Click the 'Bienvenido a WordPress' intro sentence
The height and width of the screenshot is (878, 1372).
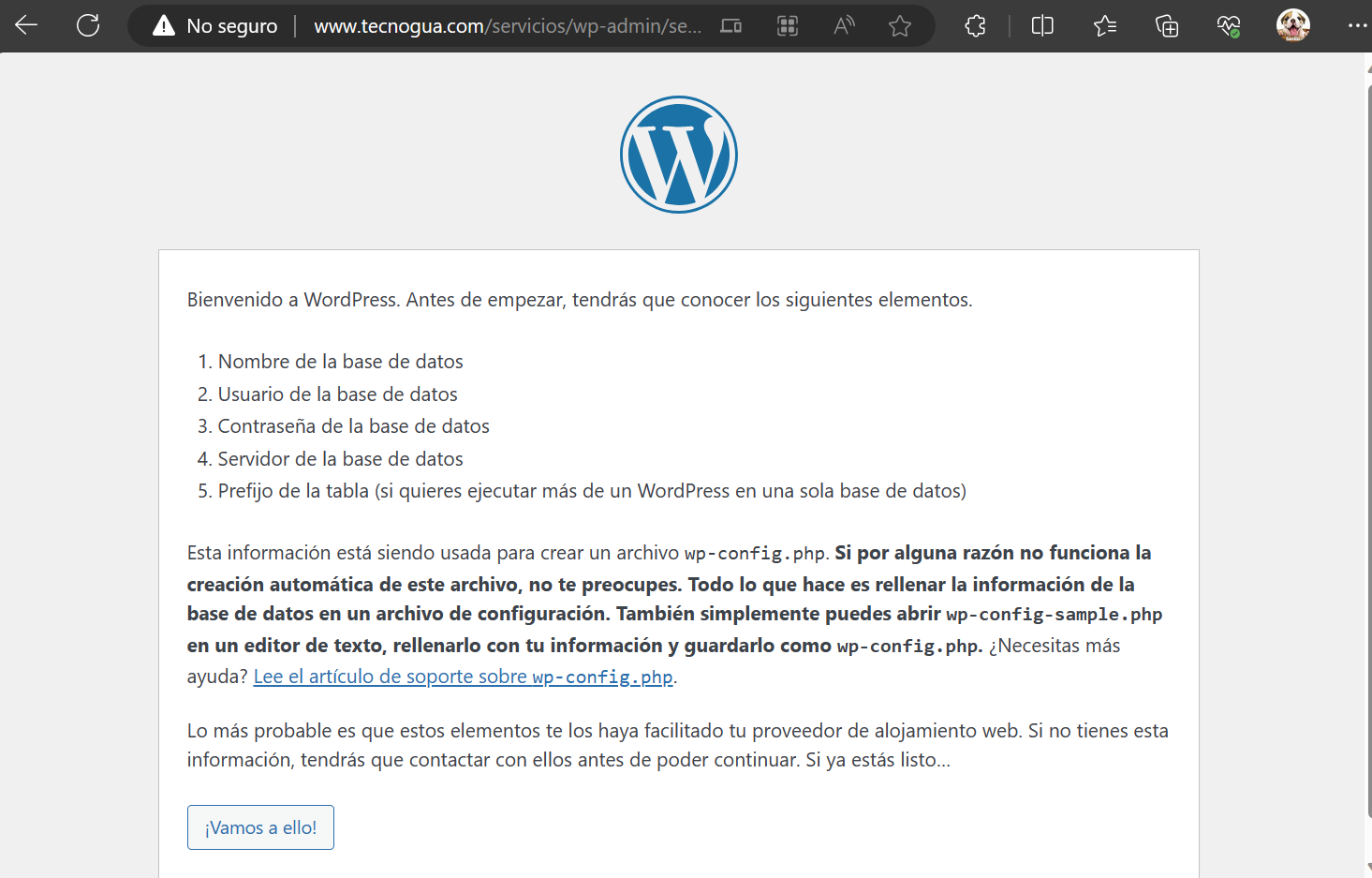(x=580, y=300)
